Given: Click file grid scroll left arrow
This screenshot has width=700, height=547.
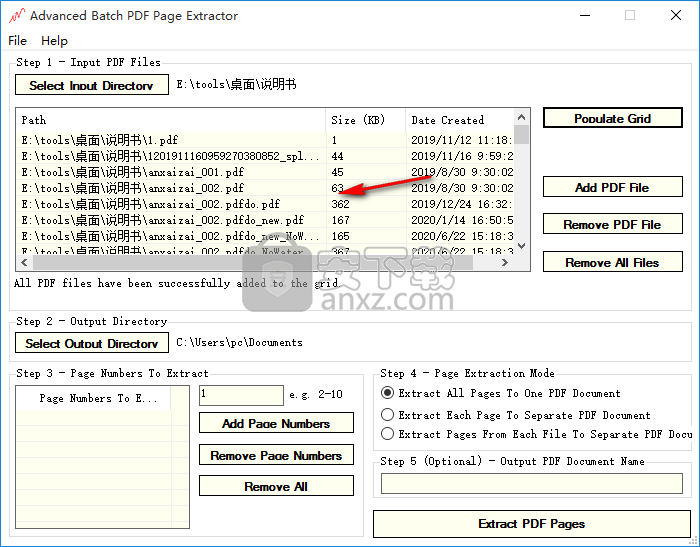Looking at the screenshot, I should pos(25,263).
